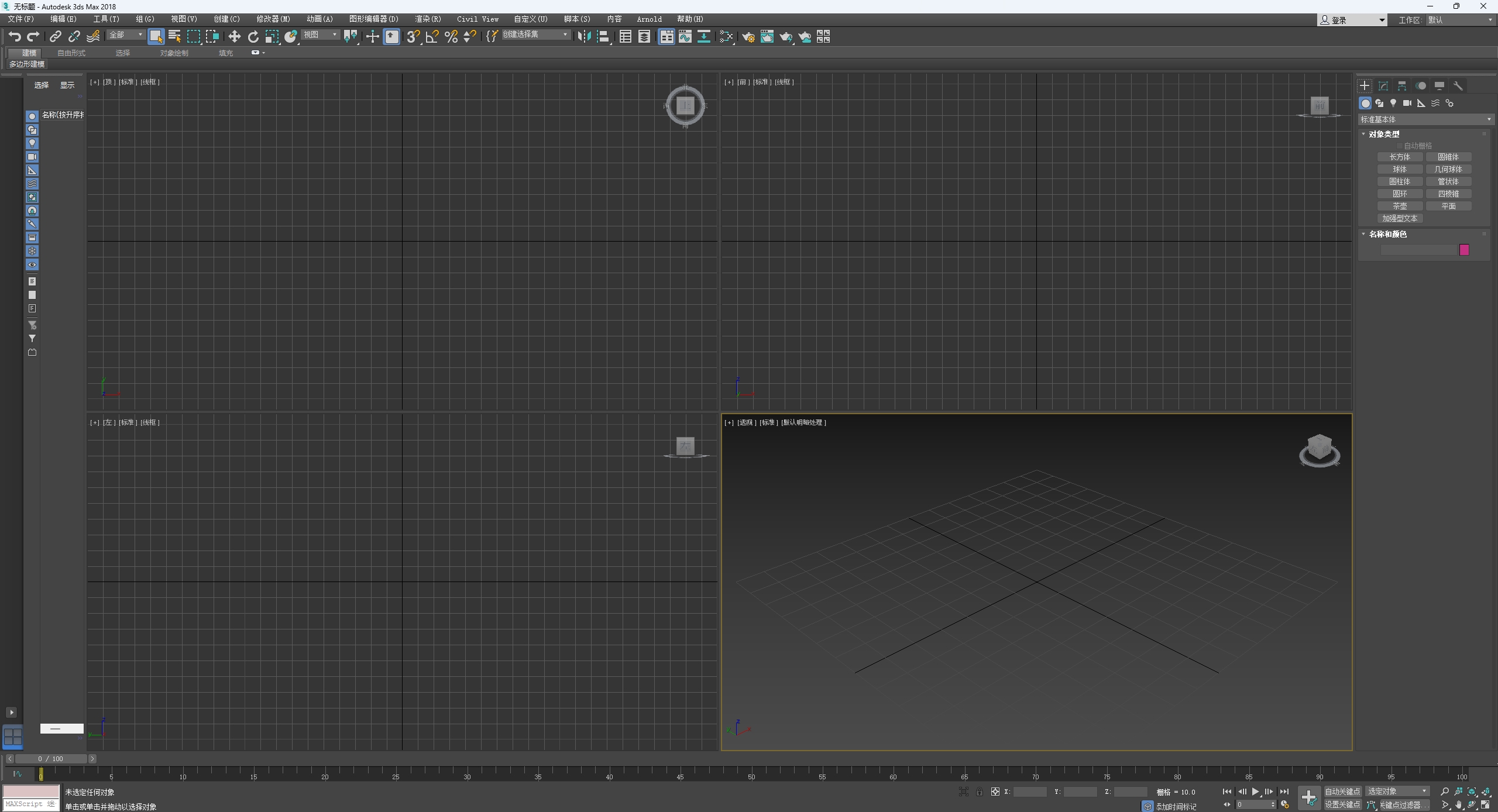Screen dimensions: 1498x812
Task: Select the Move tool in toolbar
Action: [x=234, y=37]
